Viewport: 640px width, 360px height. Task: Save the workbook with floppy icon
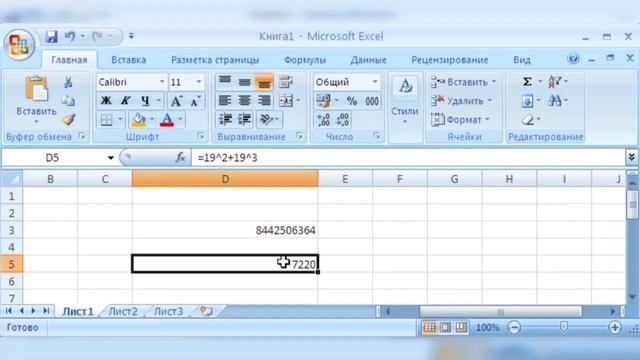coord(51,37)
